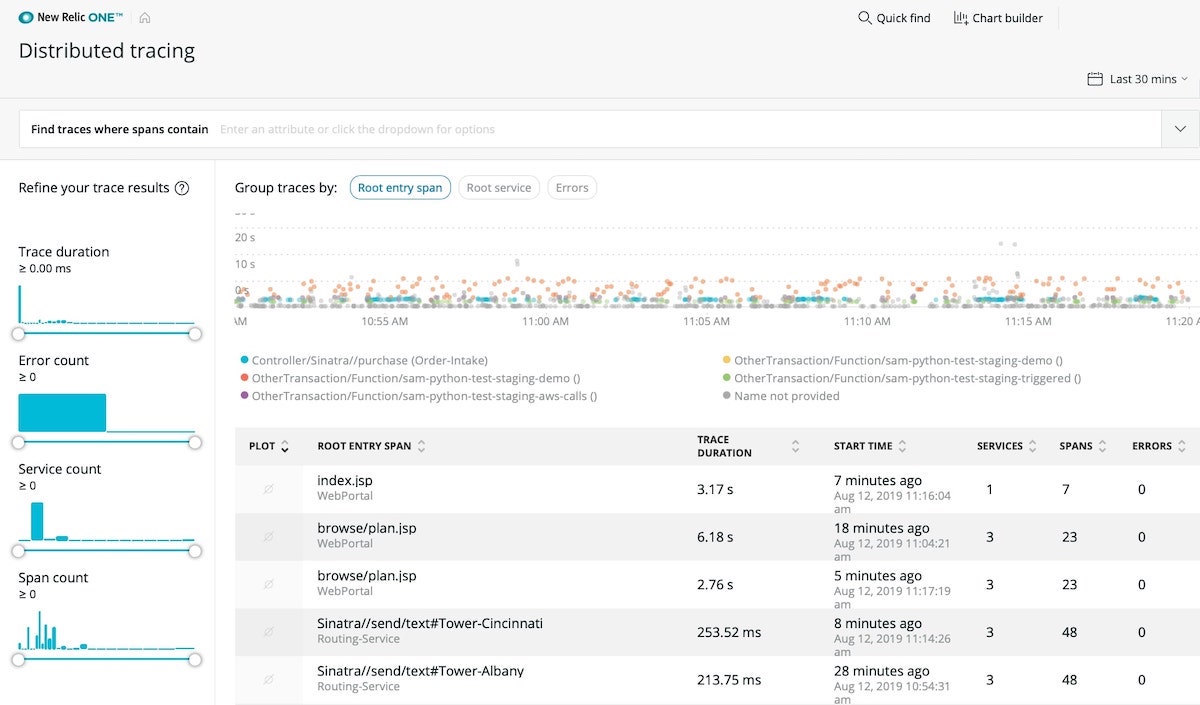1200x705 pixels.
Task: Toggle sam-python-test-staging-triggered green legend dot
Action: click(x=726, y=379)
